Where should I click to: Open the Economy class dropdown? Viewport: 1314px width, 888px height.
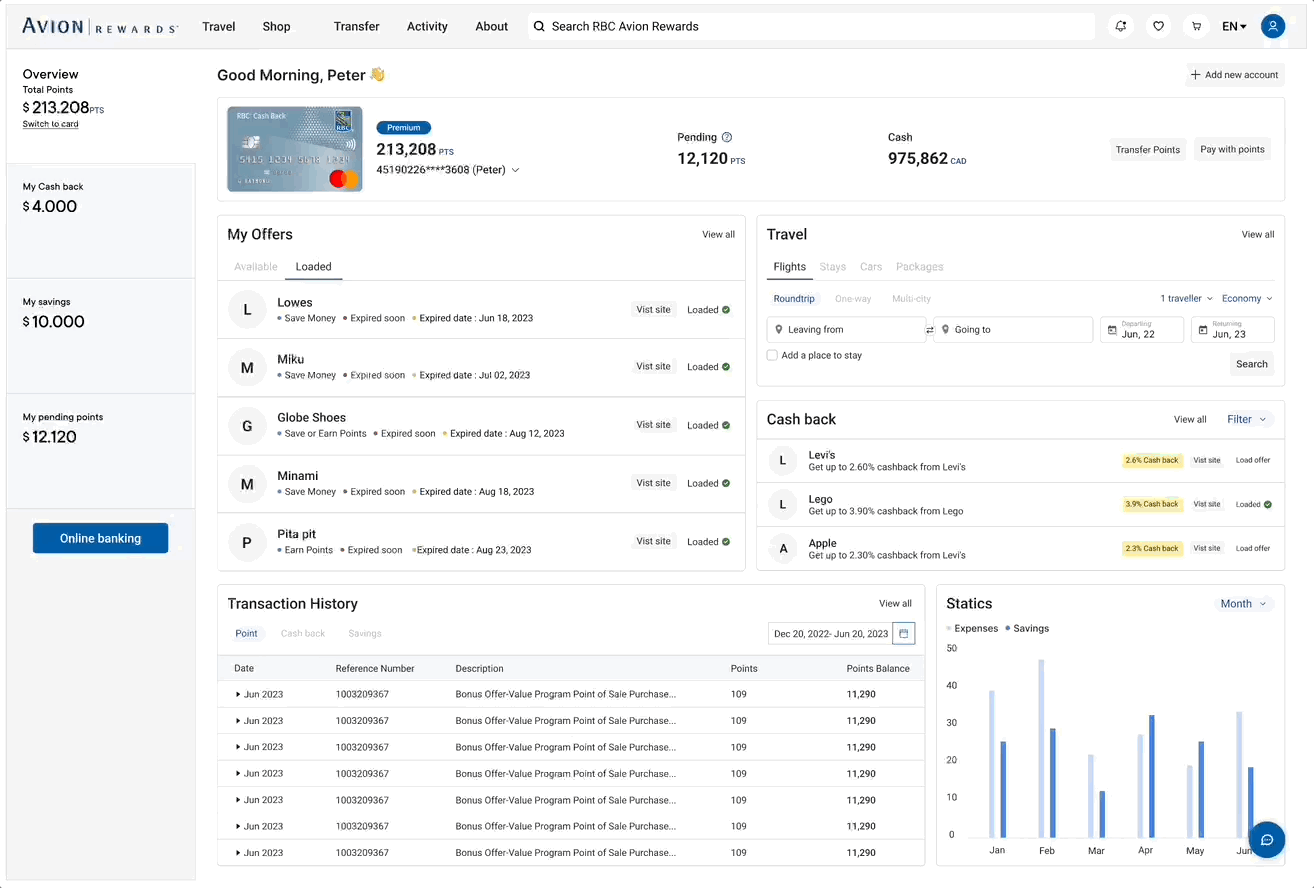(x=1247, y=298)
